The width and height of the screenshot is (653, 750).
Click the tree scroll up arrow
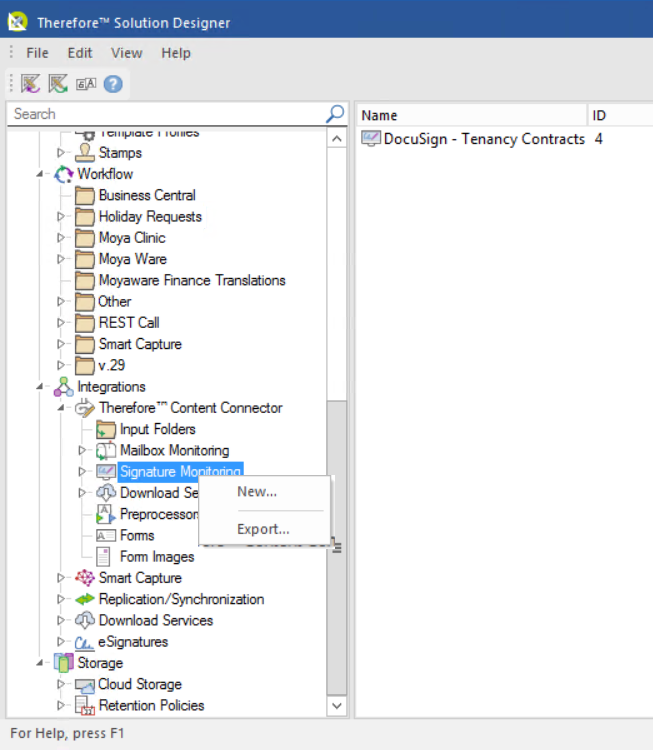point(337,139)
